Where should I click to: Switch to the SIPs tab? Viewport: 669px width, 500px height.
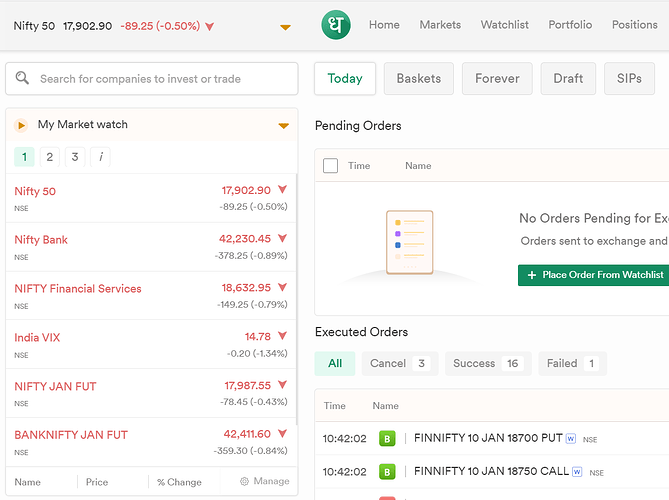[x=629, y=78]
